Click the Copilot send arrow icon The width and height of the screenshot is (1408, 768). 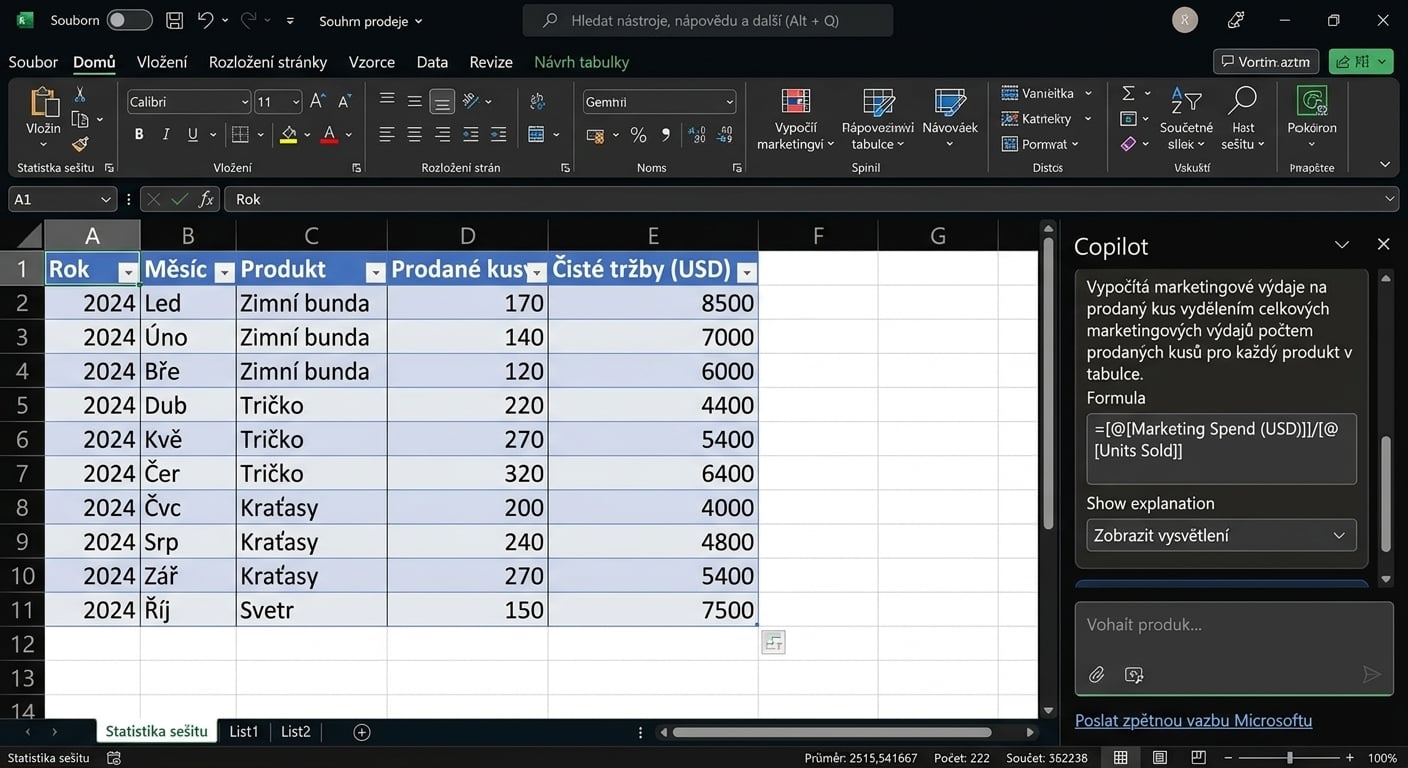(x=1371, y=675)
